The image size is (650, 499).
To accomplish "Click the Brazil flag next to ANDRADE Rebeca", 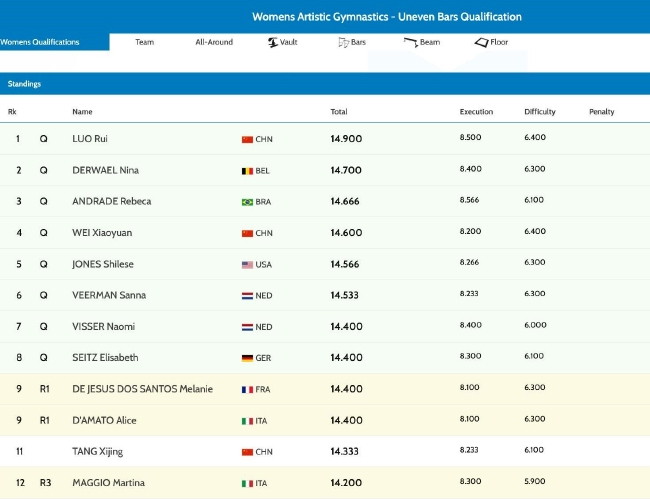I will pyautogui.click(x=247, y=202).
